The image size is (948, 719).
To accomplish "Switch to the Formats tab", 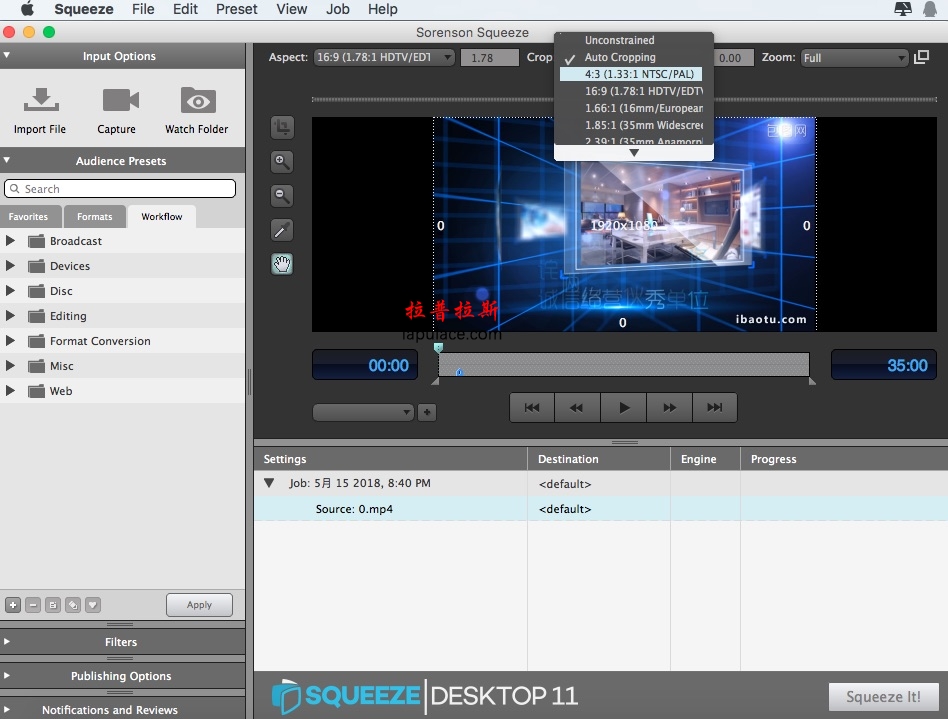I will click(x=94, y=216).
